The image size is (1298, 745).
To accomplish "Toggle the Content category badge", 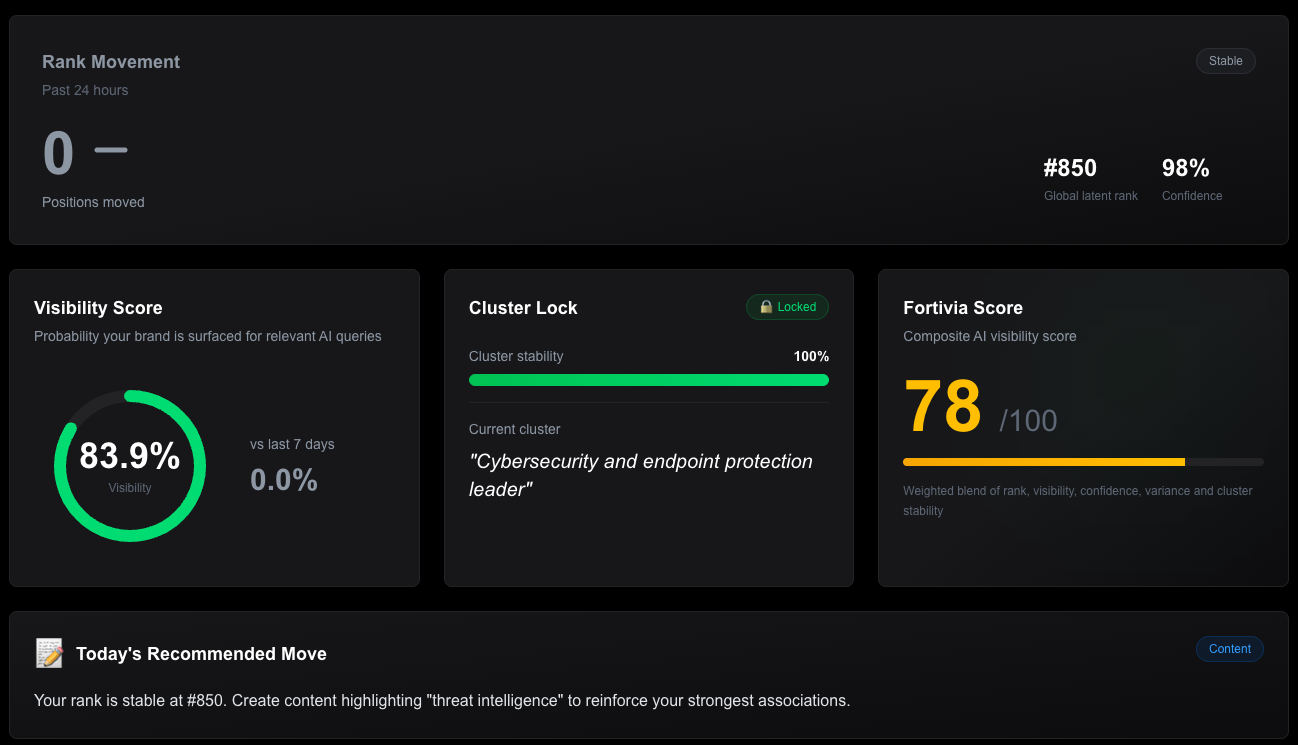I will click(x=1229, y=649).
